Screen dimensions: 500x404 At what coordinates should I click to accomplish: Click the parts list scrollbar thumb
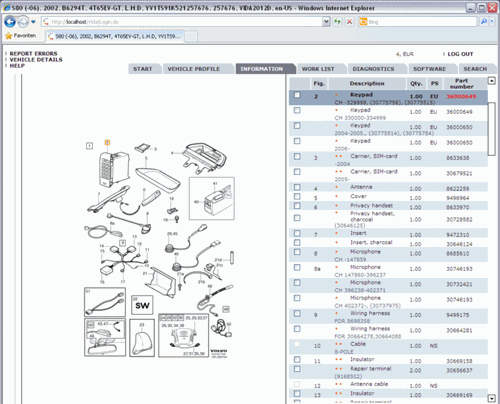click(x=491, y=129)
